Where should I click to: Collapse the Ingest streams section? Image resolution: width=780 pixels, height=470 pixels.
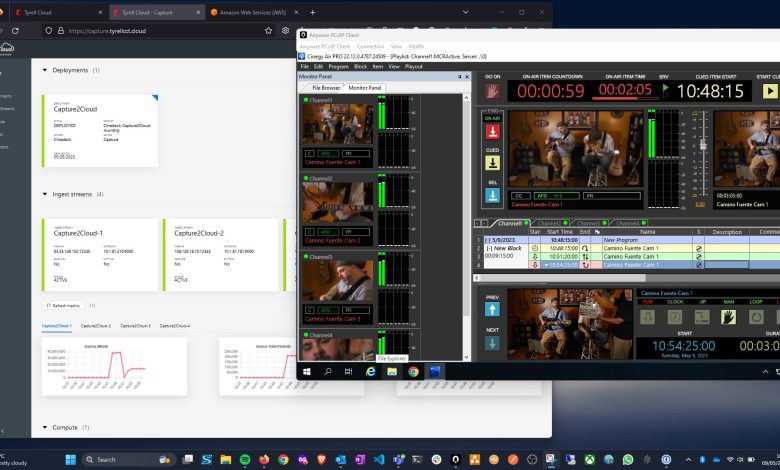pos(45,194)
